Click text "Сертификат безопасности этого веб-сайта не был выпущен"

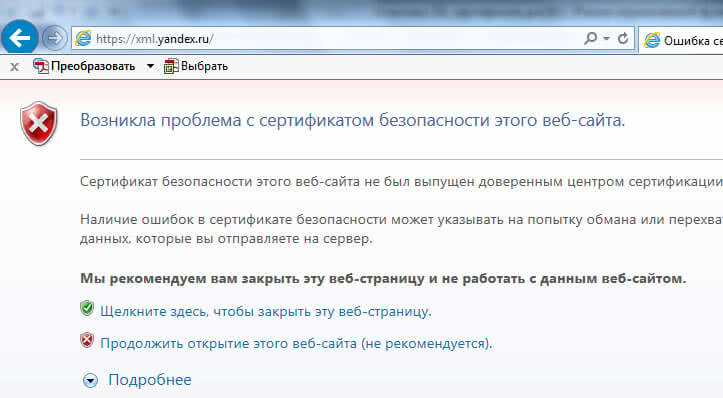click(277, 182)
